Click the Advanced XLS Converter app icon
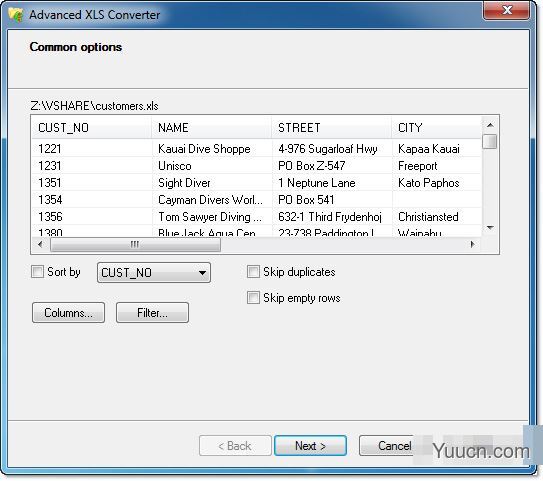This screenshot has width=543, height=481. (16, 15)
